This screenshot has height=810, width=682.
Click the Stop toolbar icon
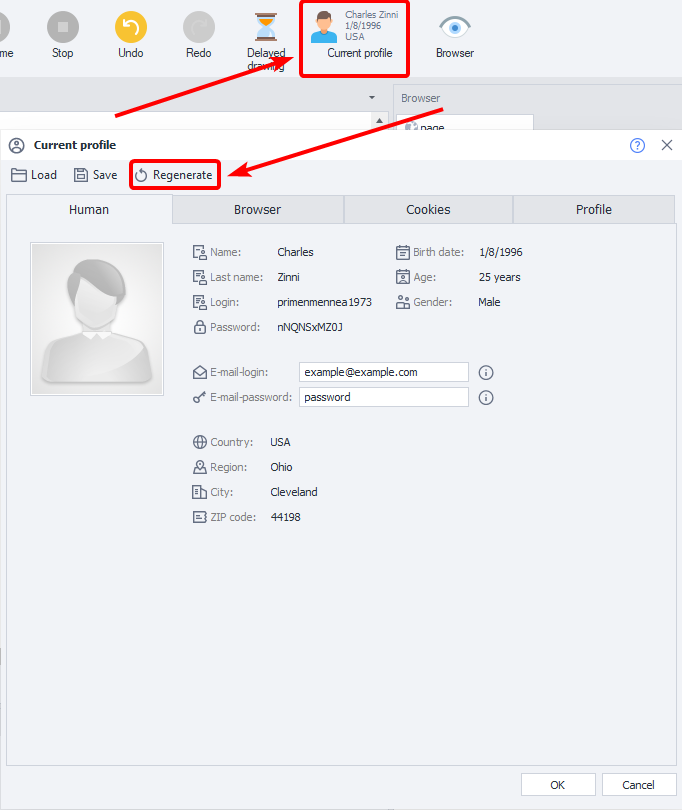pyautogui.click(x=62, y=28)
